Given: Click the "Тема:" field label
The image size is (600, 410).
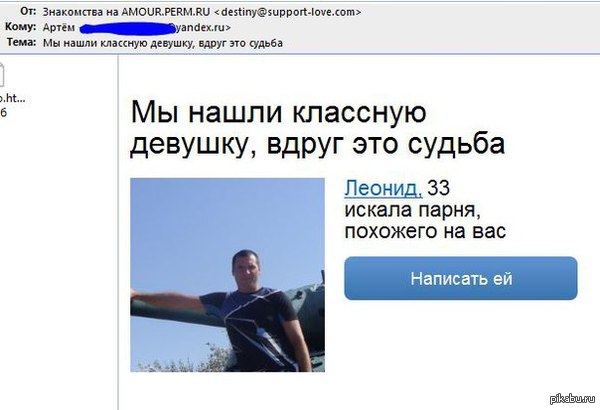Looking at the screenshot, I should [21, 42].
